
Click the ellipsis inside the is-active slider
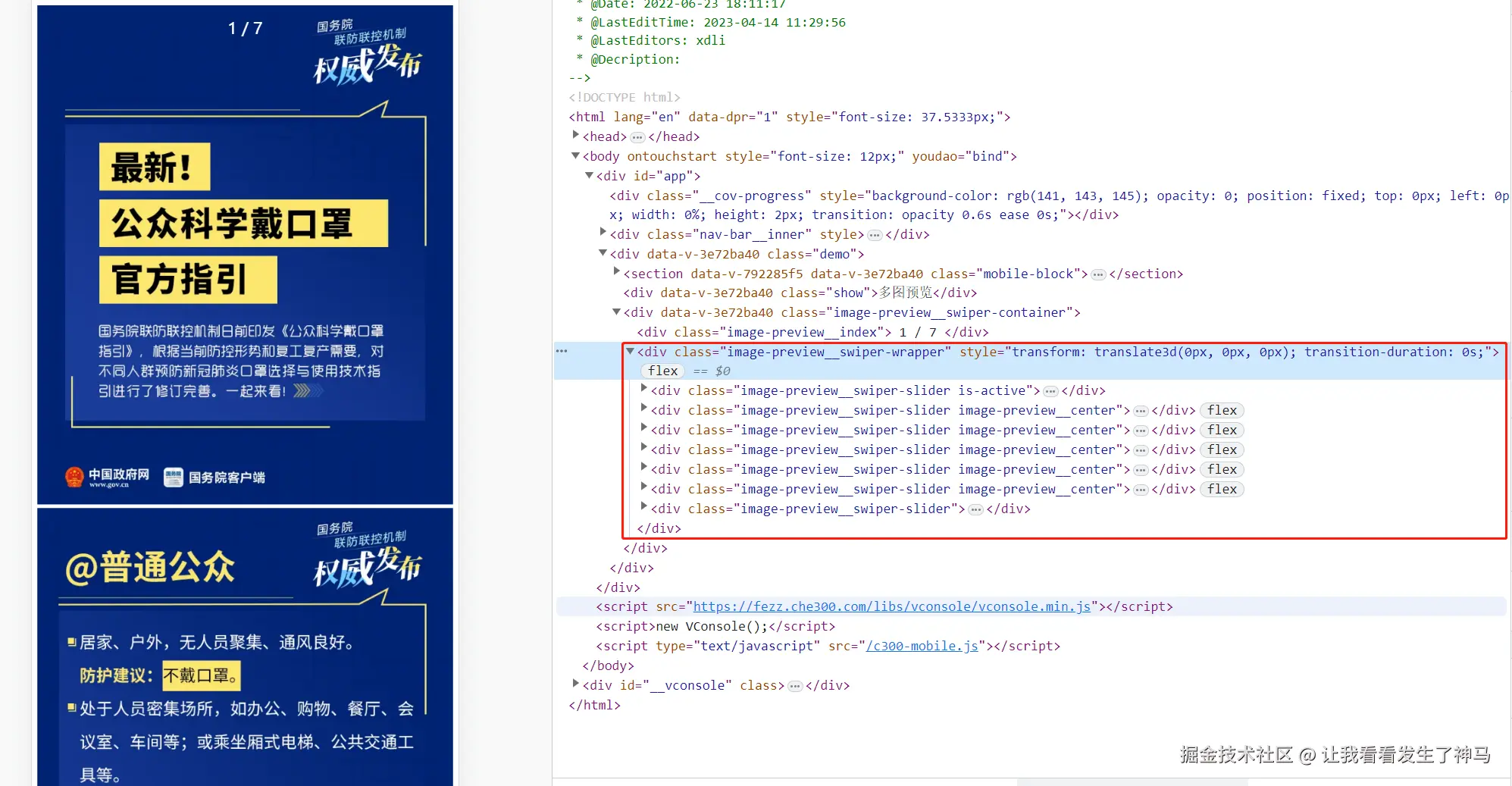point(1050,392)
